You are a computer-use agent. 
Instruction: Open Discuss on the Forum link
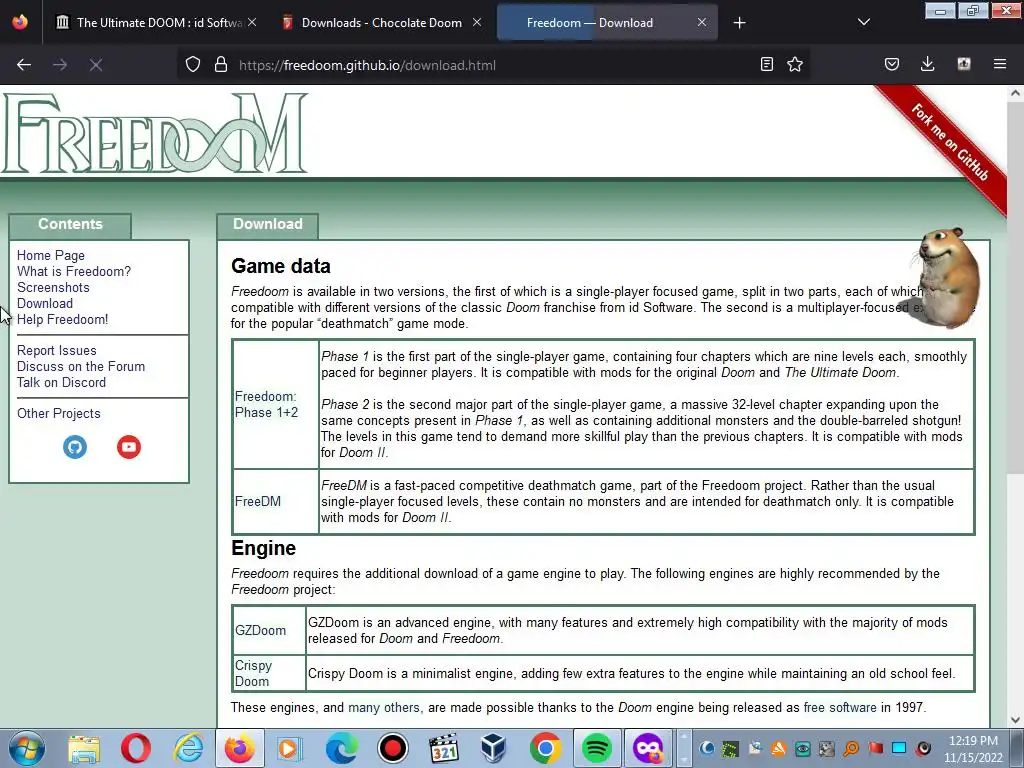(81, 366)
